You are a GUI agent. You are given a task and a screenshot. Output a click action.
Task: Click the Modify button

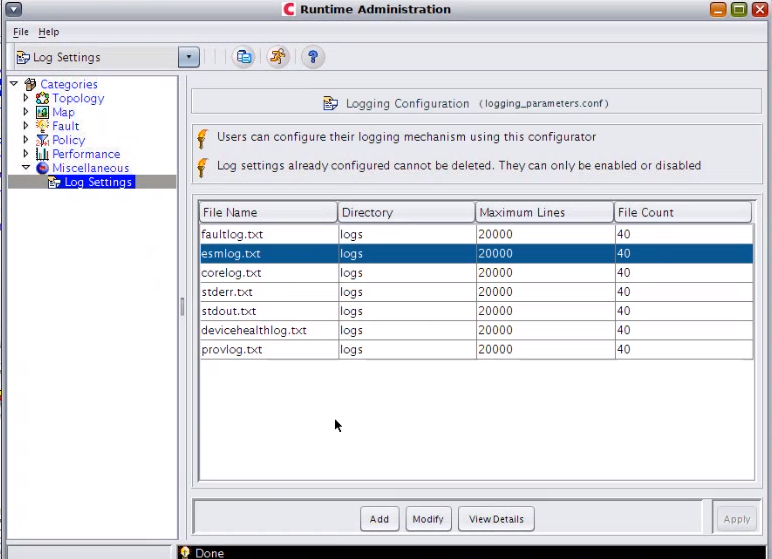(428, 519)
